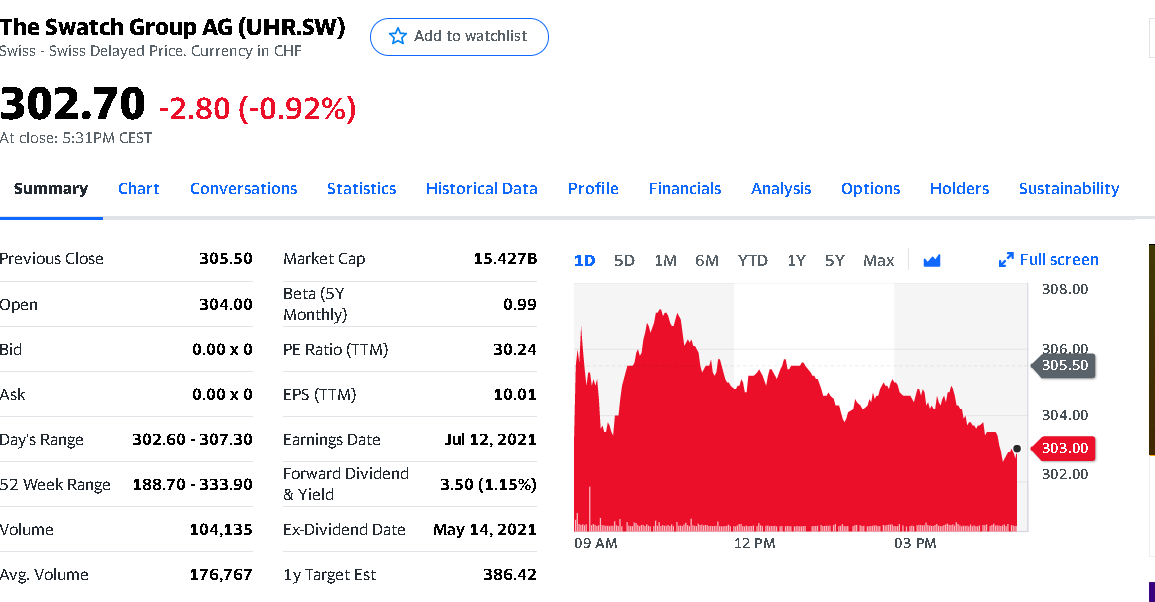Click the 03 PM chart time label
This screenshot has height=602, width=1155.
(915, 544)
